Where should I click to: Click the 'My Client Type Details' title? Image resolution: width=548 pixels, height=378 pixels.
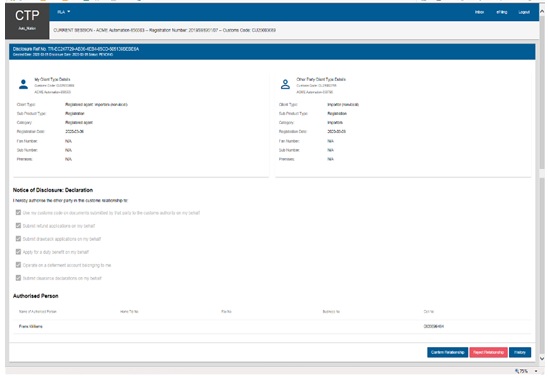52,79
